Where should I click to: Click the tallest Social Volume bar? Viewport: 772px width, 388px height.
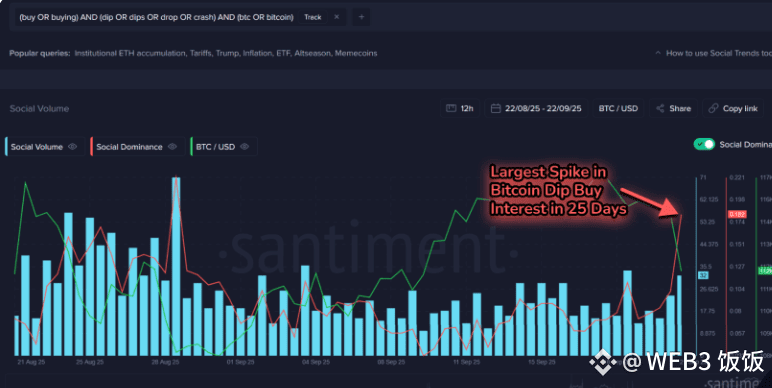tap(176, 266)
